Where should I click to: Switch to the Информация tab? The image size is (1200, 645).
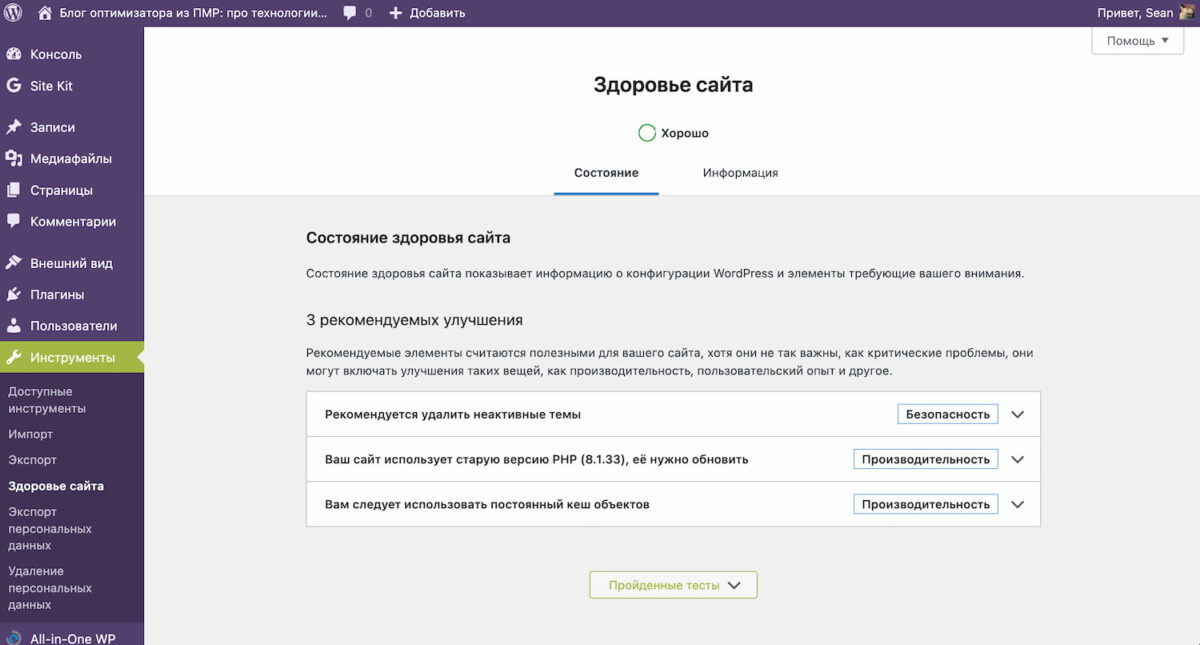(x=740, y=173)
